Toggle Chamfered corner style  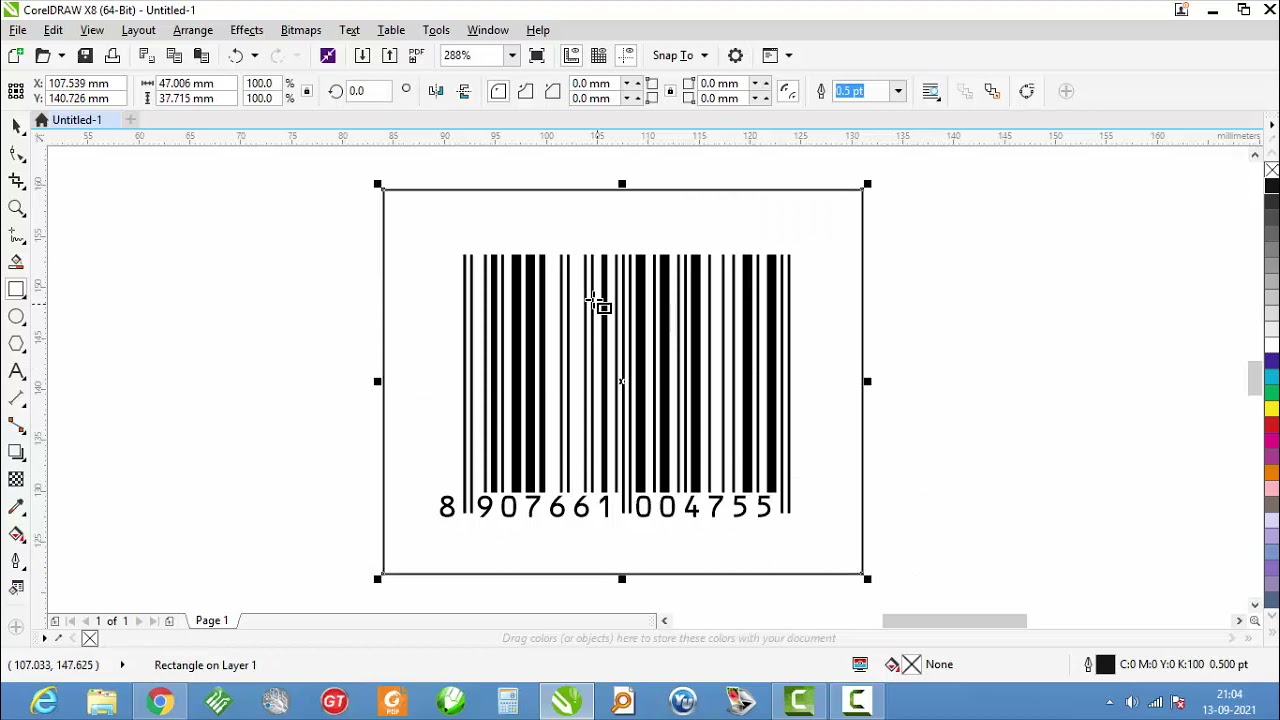552,91
